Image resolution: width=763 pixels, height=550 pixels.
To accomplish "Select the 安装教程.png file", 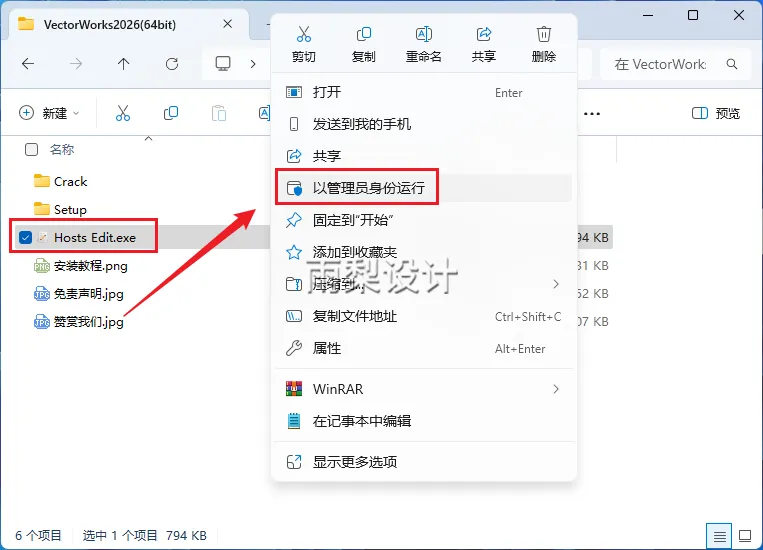I will point(91,266).
